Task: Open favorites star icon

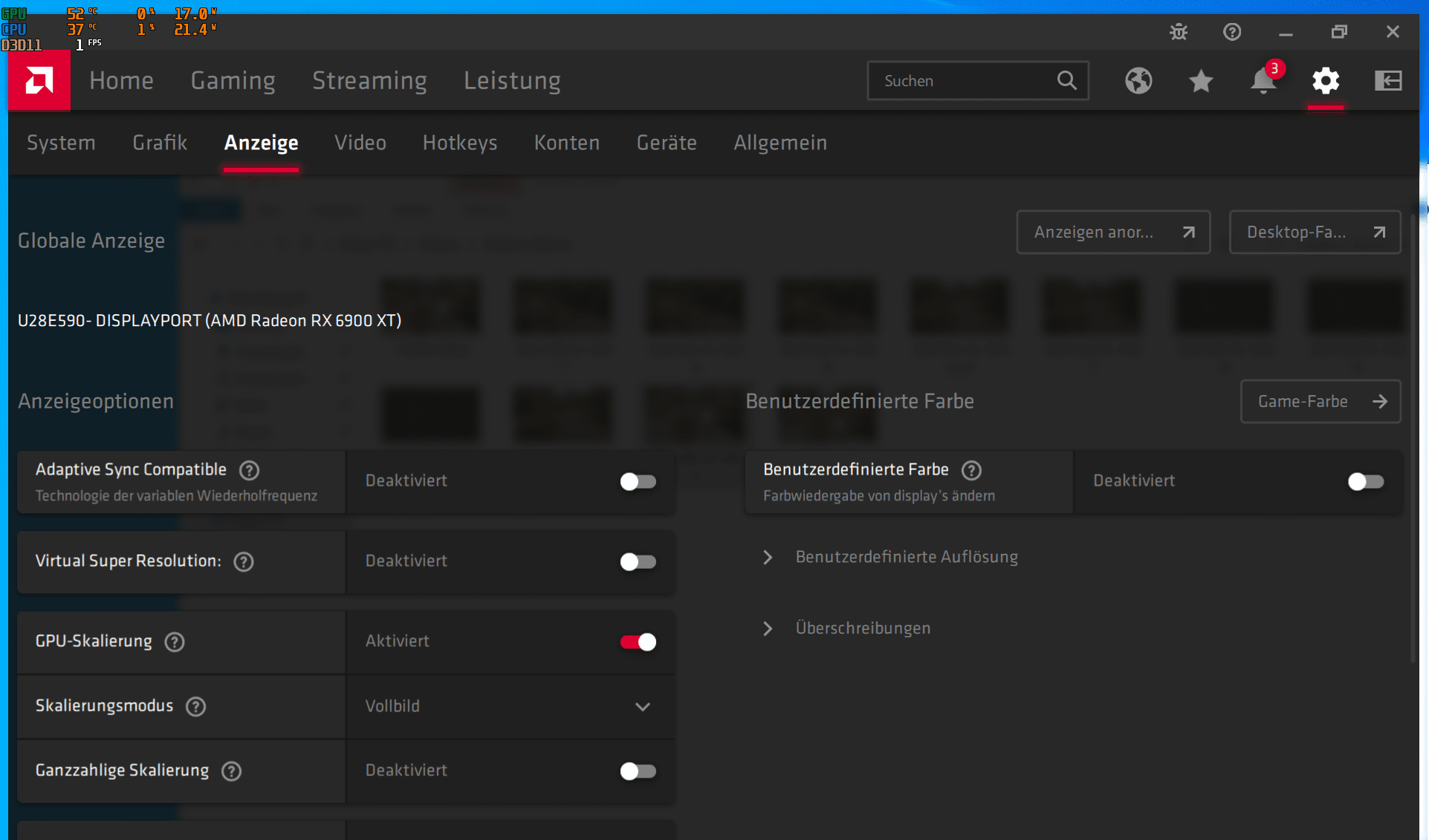Action: pyautogui.click(x=1201, y=80)
